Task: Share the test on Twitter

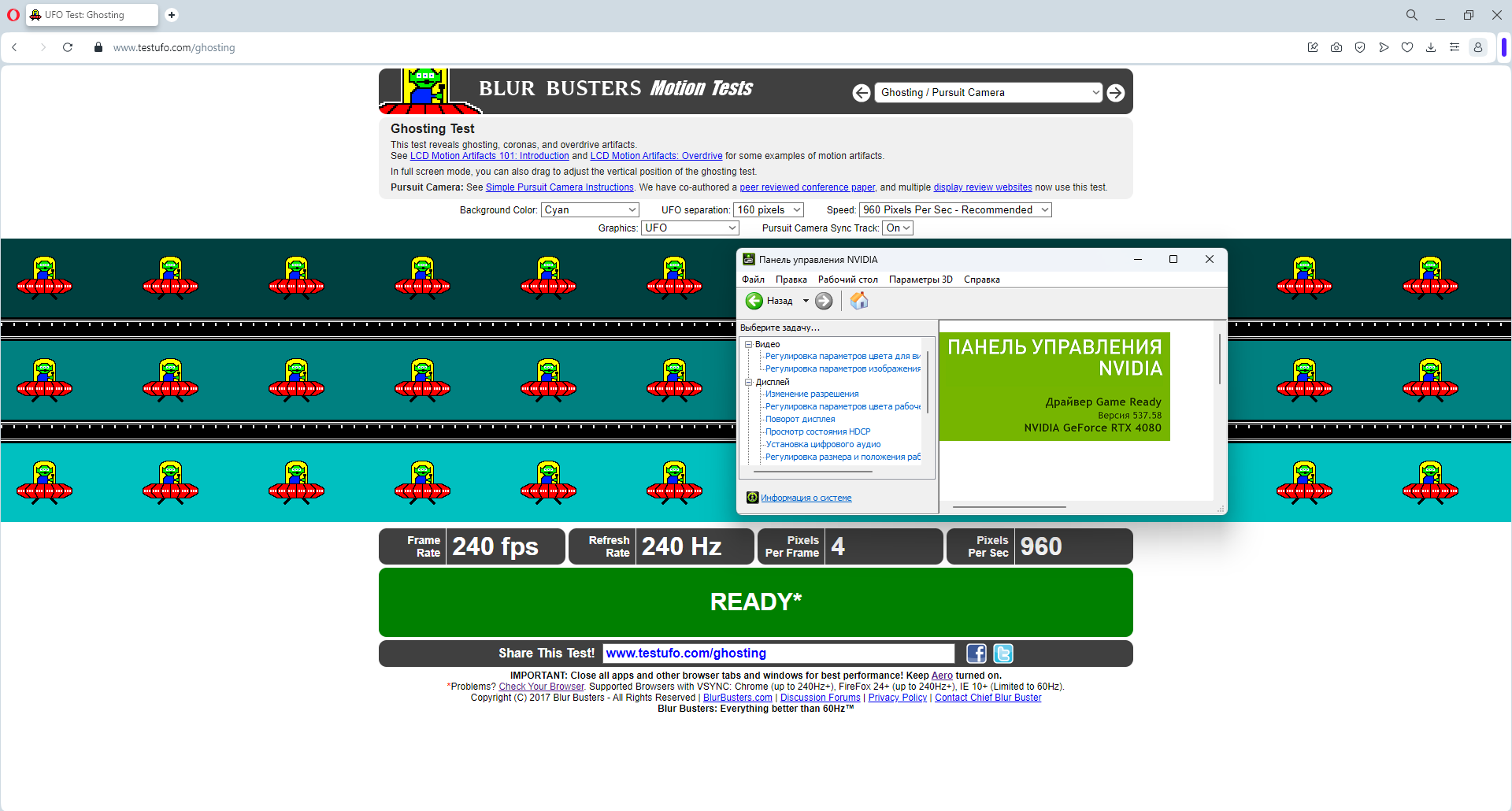Action: 1003,654
